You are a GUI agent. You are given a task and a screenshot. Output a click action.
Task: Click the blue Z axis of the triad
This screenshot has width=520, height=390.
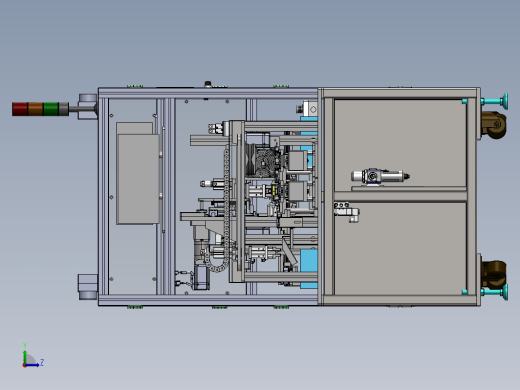point(33,365)
